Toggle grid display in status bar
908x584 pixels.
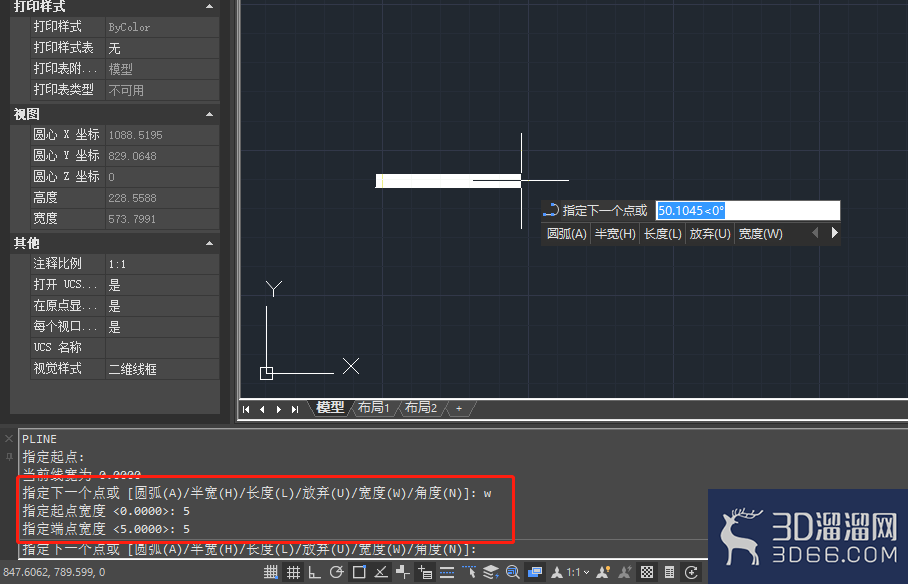click(x=294, y=572)
